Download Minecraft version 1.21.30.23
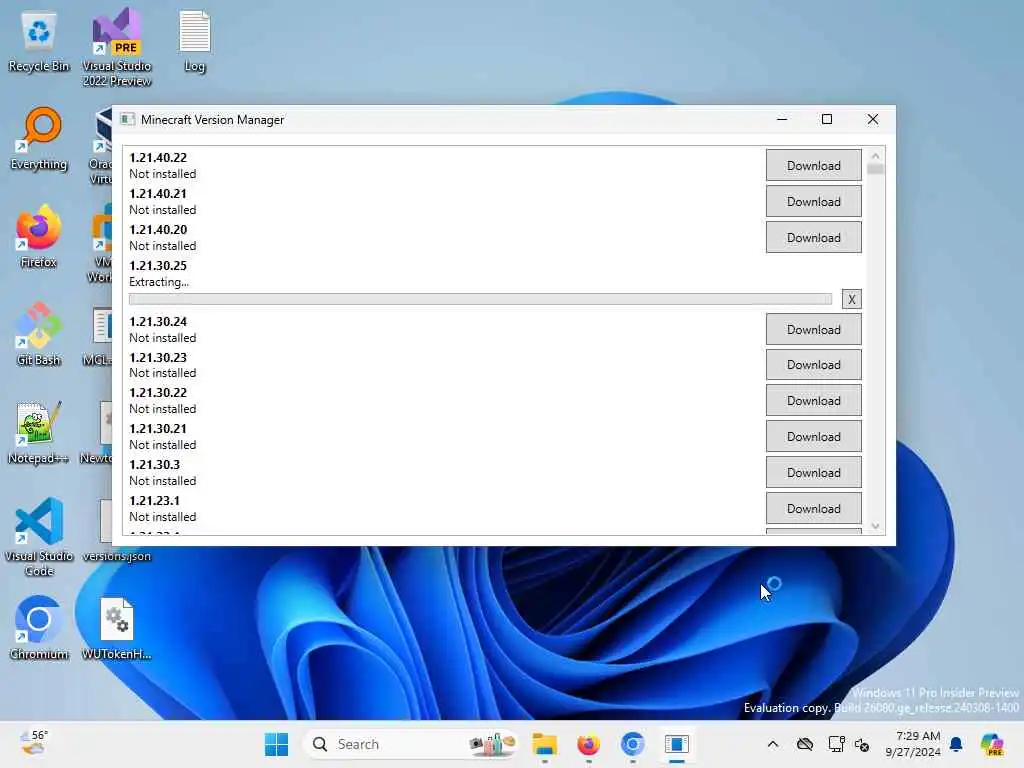The height and width of the screenshot is (768, 1024). tap(813, 364)
